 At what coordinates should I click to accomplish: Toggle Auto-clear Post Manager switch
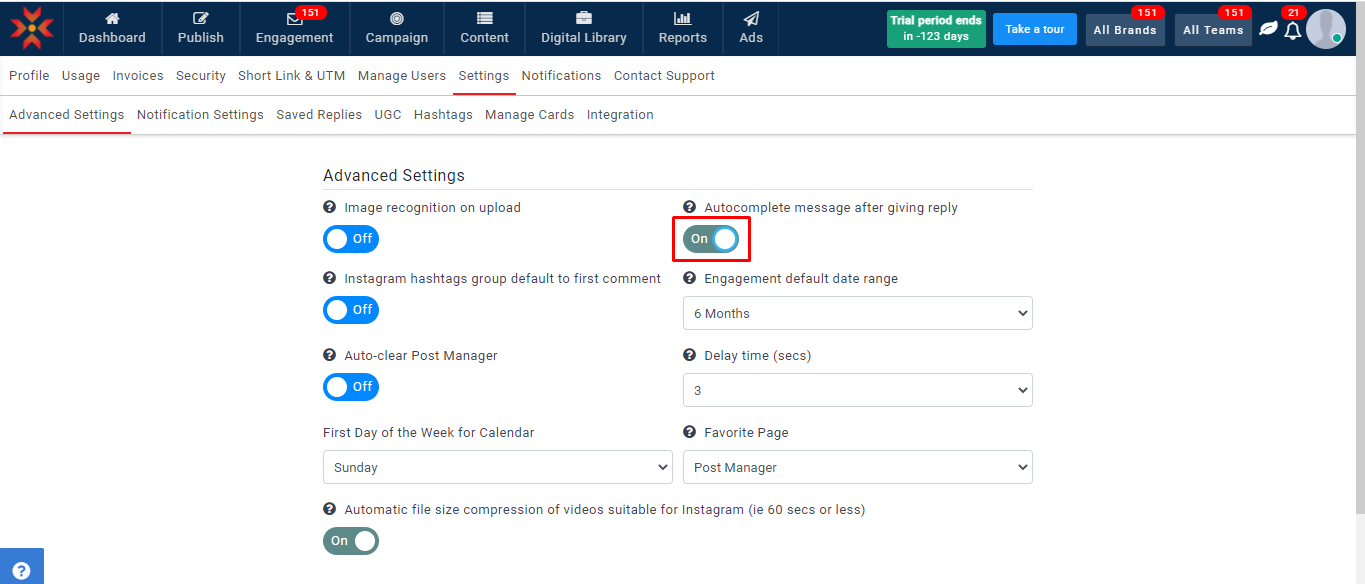(x=351, y=387)
